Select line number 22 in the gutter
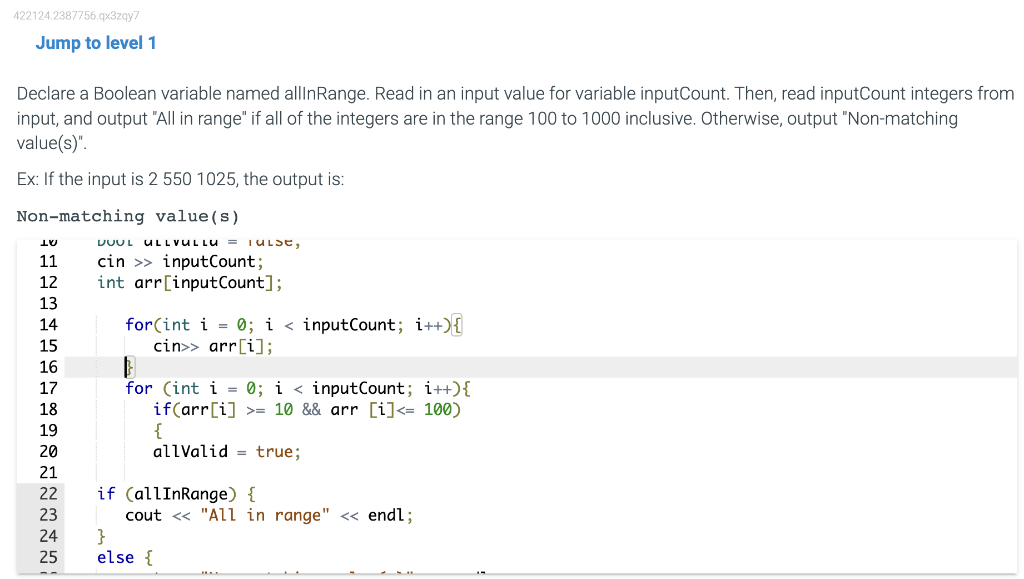This screenshot has height=579, width=1024. [x=48, y=493]
